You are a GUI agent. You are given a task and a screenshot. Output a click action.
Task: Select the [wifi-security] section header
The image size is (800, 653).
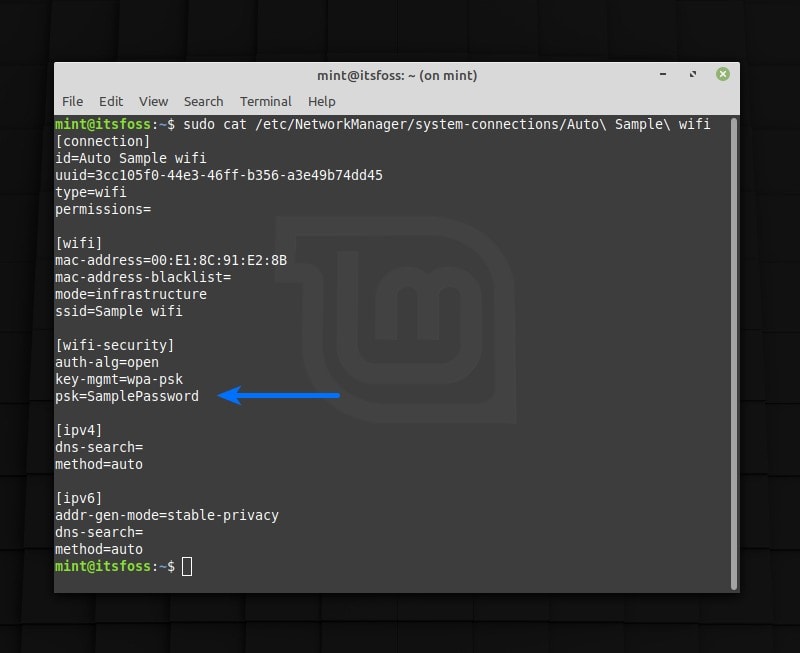coord(113,345)
